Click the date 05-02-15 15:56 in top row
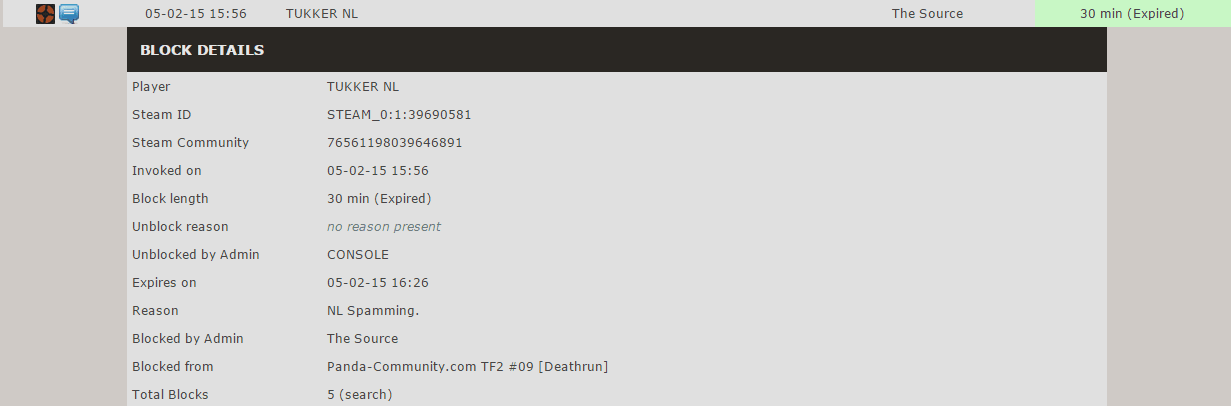 click(195, 14)
